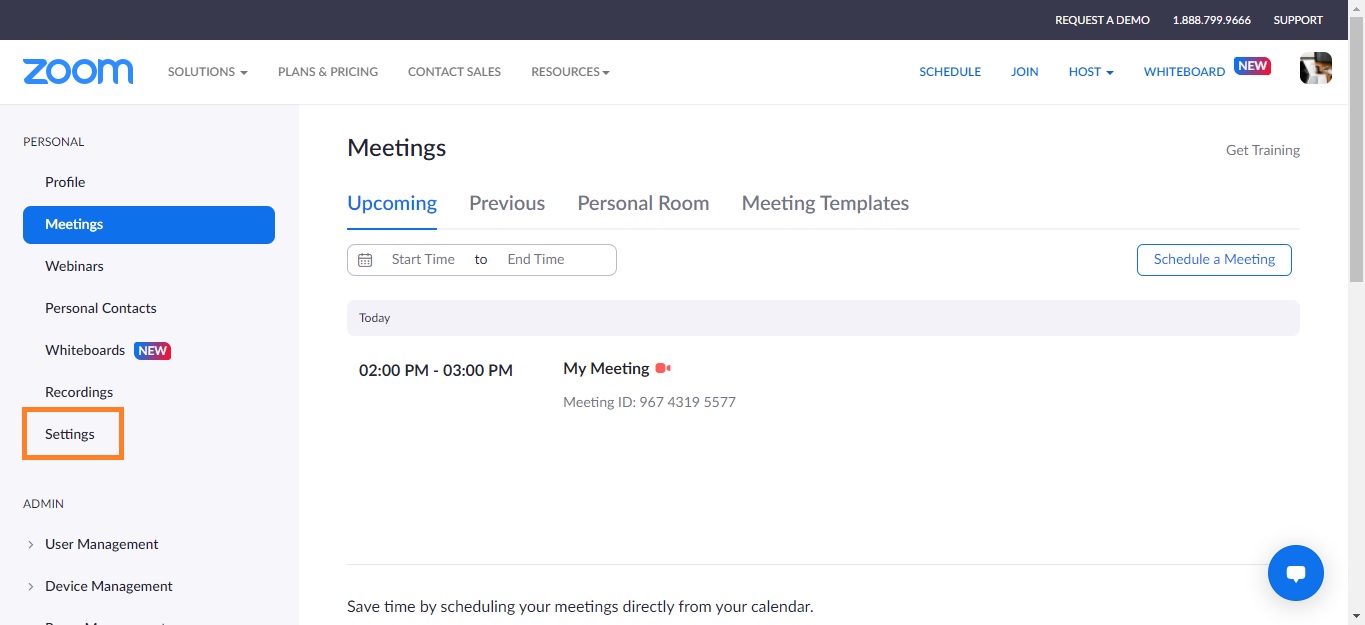
Task: Open the Get Training link
Action: pyautogui.click(x=1262, y=150)
